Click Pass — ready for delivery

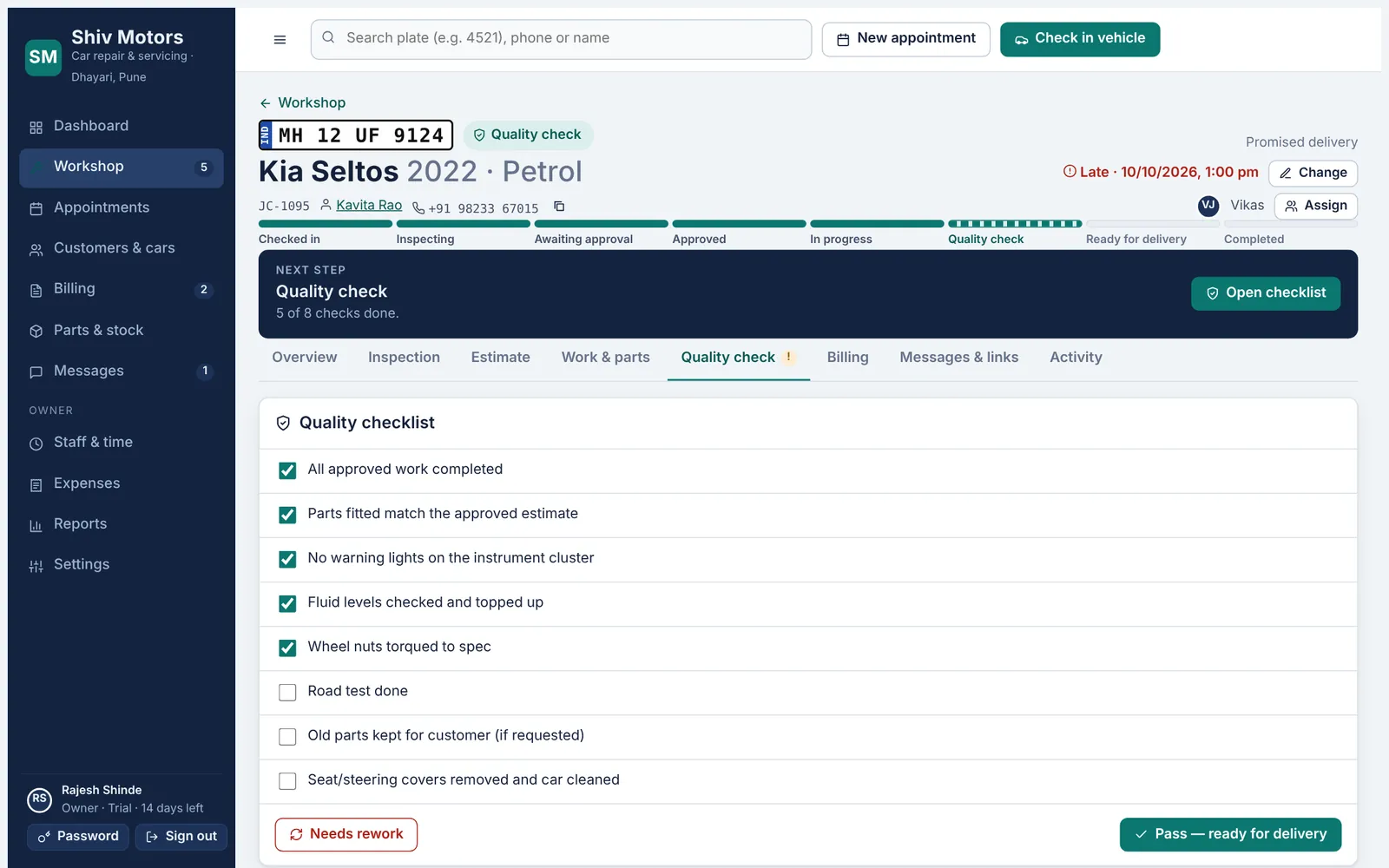point(1230,834)
